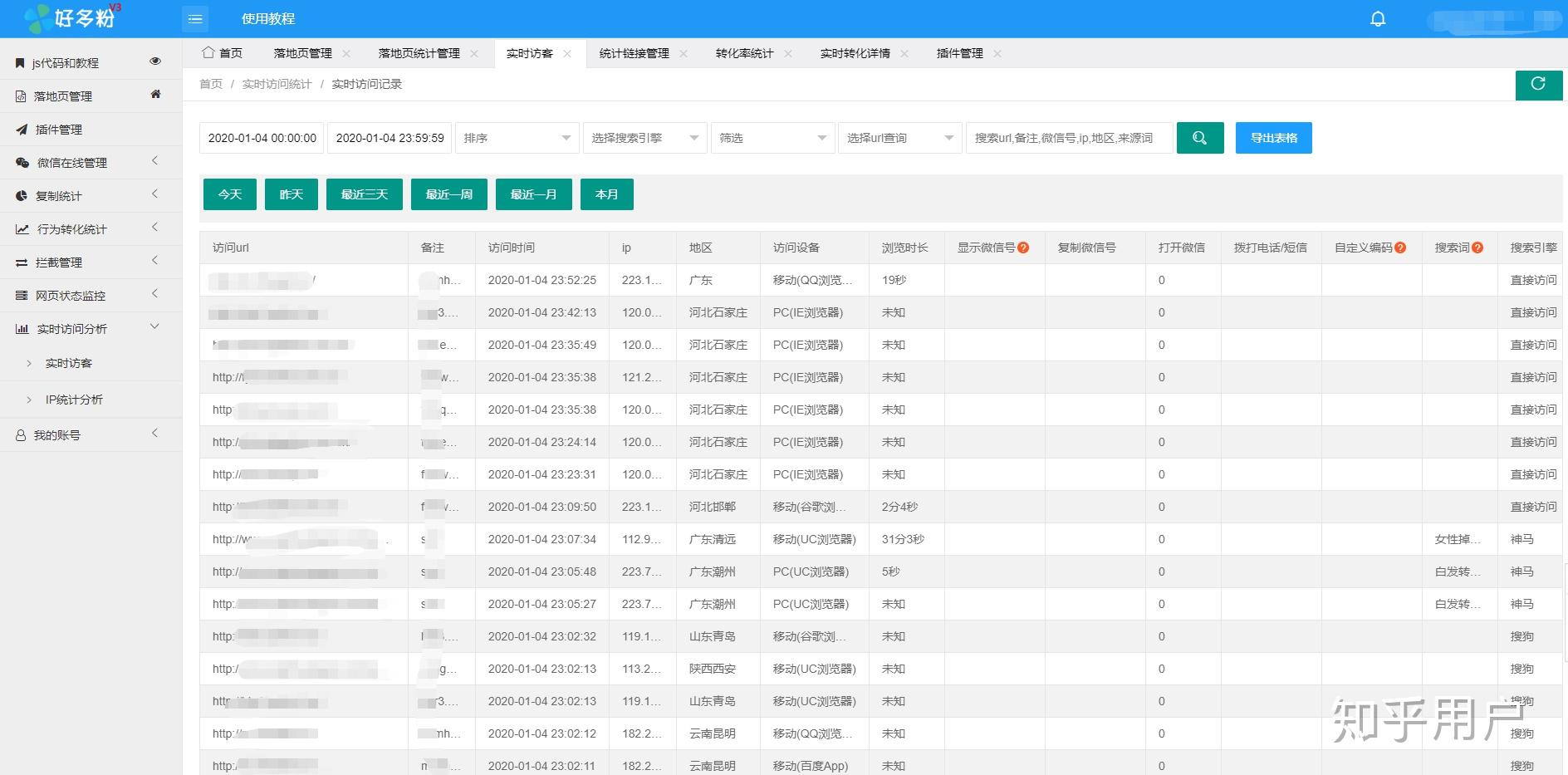Click the end date field 2020-01-04 23:59:59
The width and height of the screenshot is (1568, 775).
pos(390,138)
